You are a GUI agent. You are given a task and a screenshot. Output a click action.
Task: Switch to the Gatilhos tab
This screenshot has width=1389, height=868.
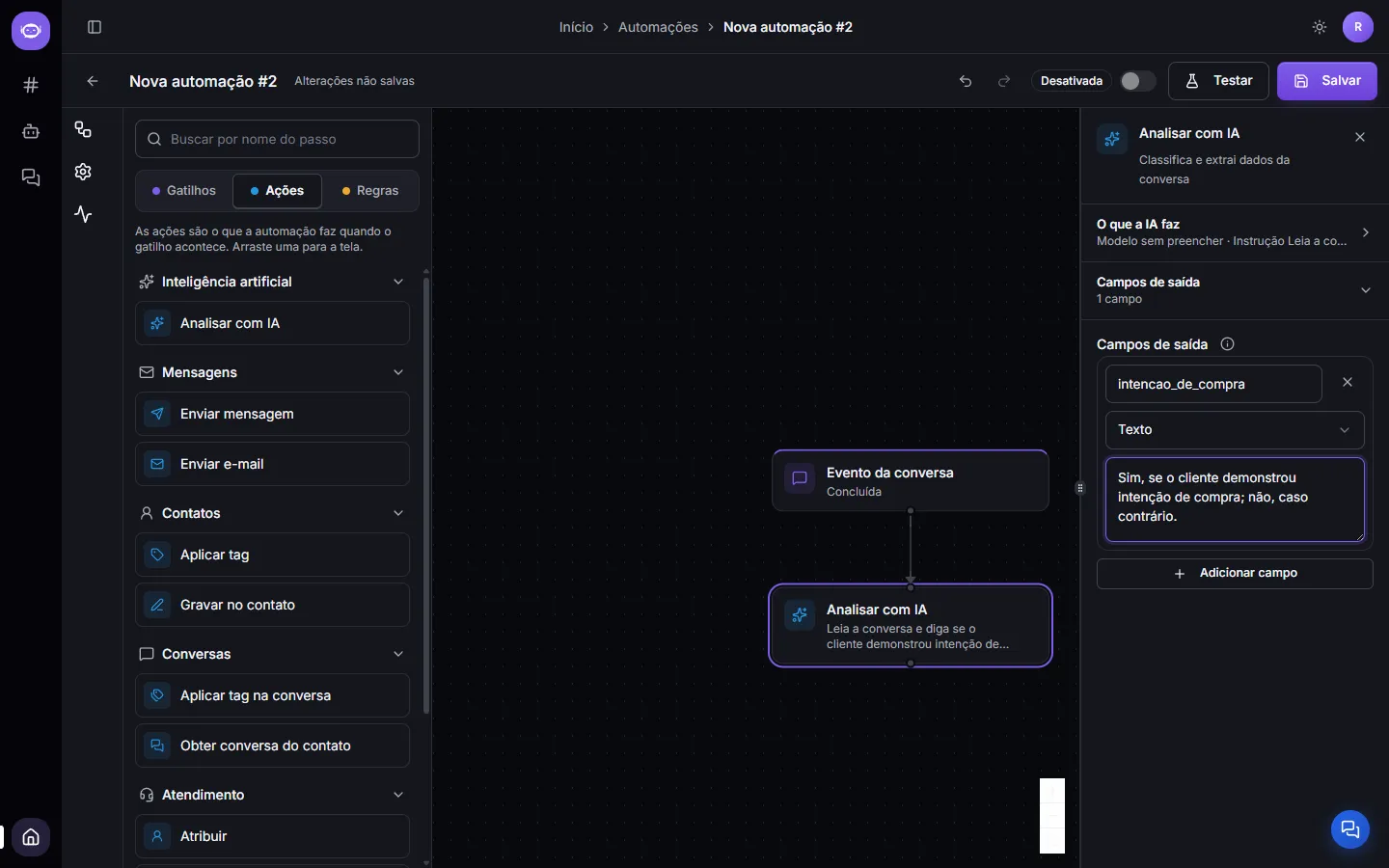coord(184,191)
